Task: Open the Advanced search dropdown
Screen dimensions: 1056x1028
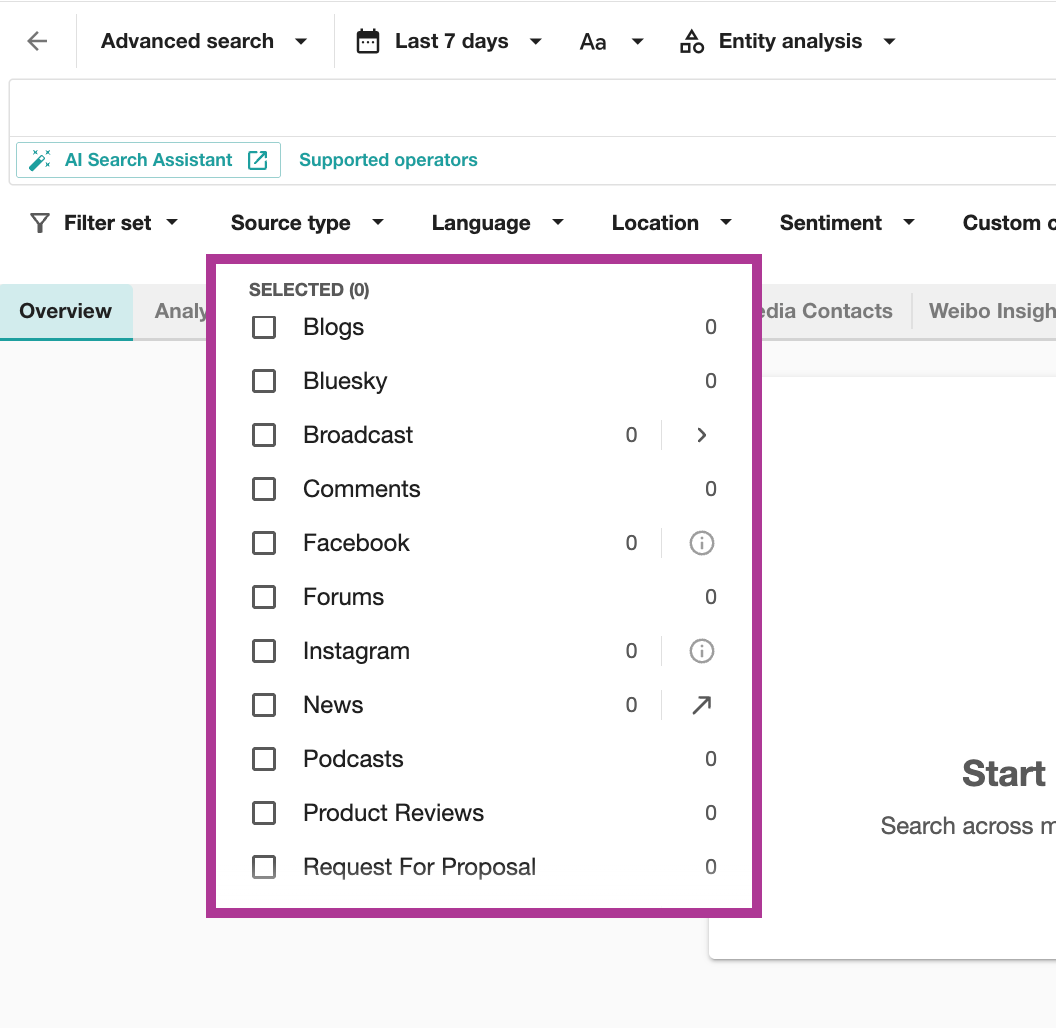Action: 203,41
